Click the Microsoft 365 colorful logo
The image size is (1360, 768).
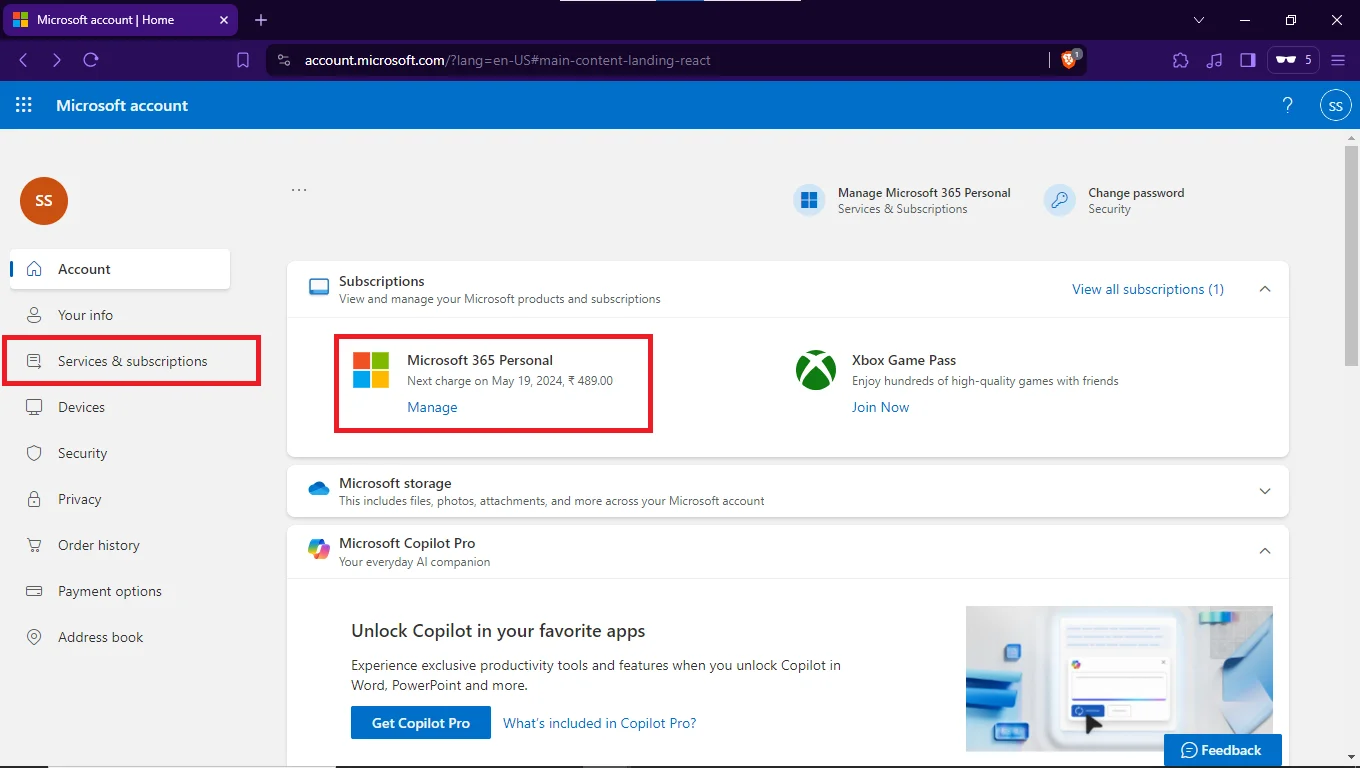(x=371, y=370)
